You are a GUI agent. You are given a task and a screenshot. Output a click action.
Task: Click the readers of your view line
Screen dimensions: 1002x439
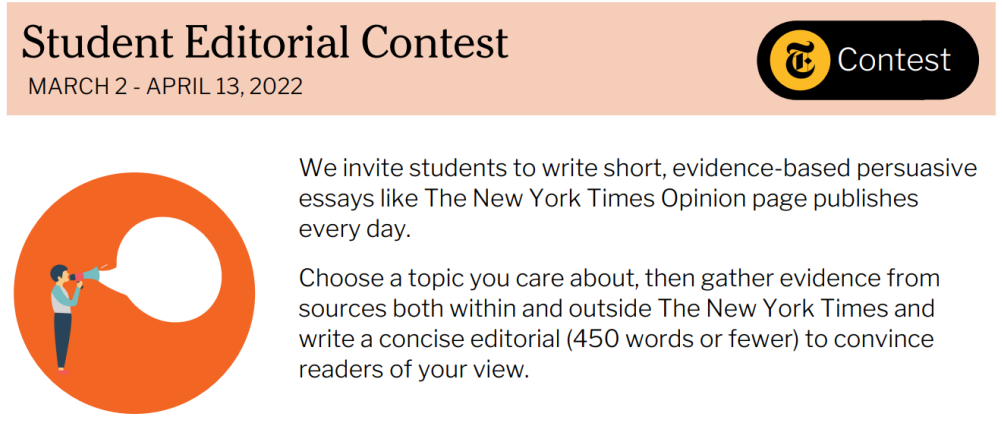(412, 368)
